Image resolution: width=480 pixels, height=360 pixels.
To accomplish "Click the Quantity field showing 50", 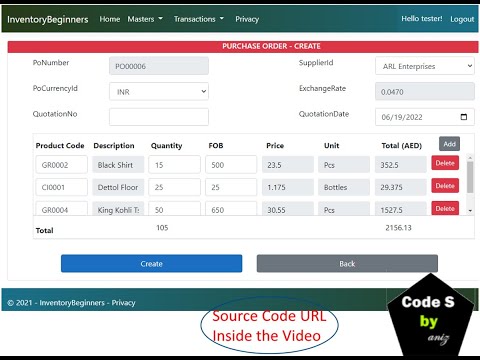I will [x=175, y=209].
